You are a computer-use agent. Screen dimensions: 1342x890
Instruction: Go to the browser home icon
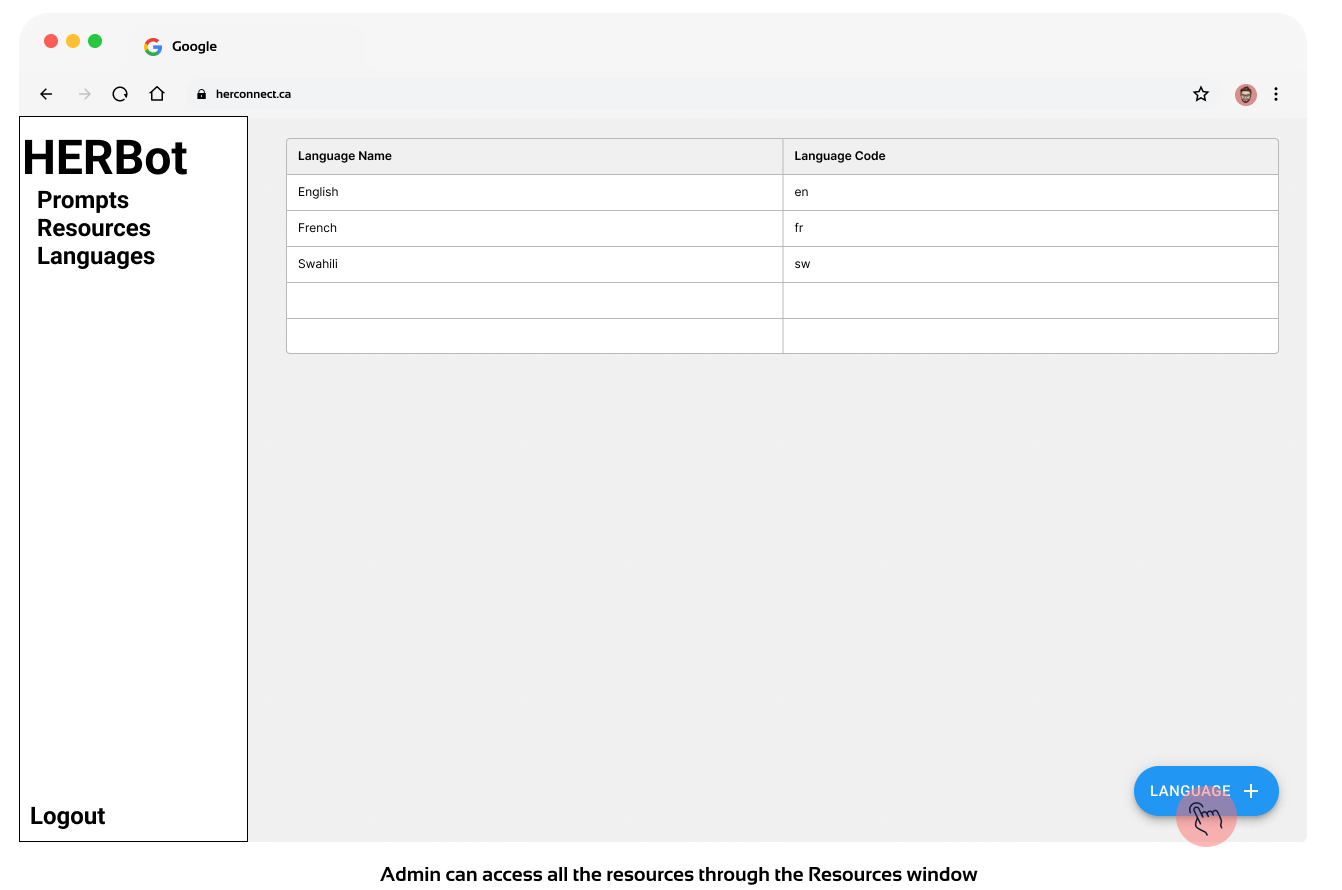tap(157, 94)
